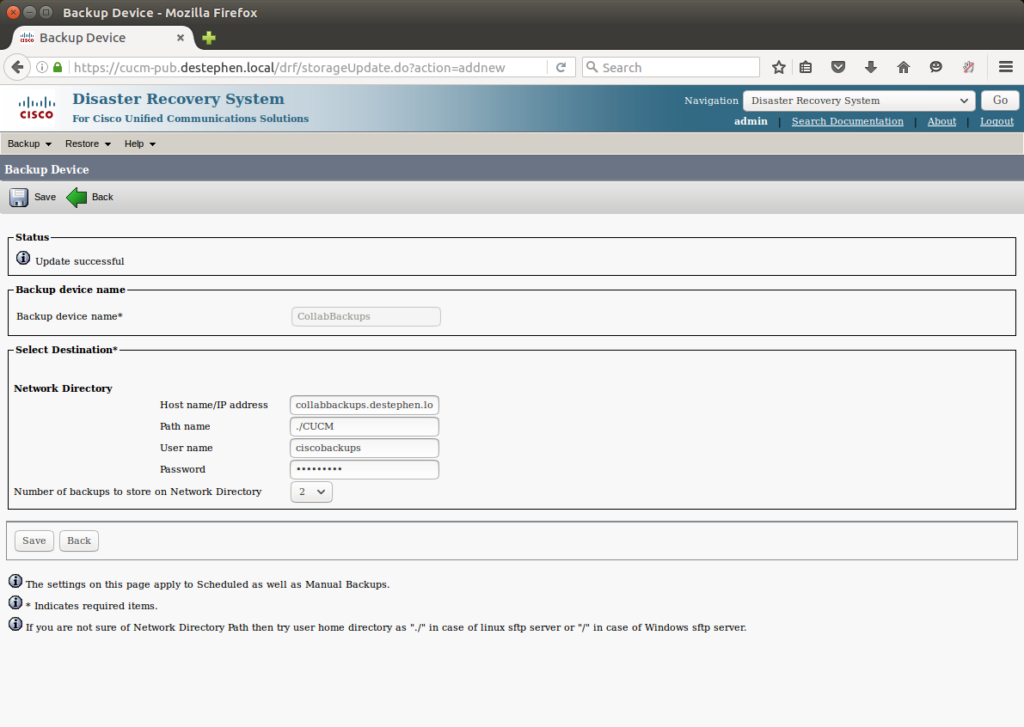Reload the page with the refresh icon
The width and height of the screenshot is (1024, 727).
560,67
